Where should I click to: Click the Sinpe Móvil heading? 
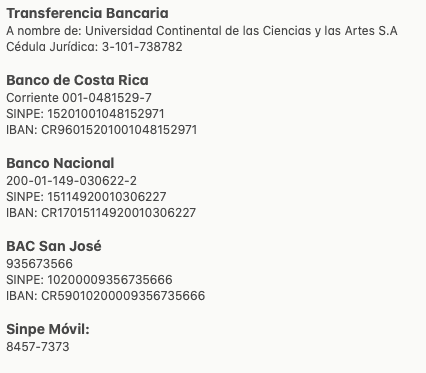[x=48, y=329]
